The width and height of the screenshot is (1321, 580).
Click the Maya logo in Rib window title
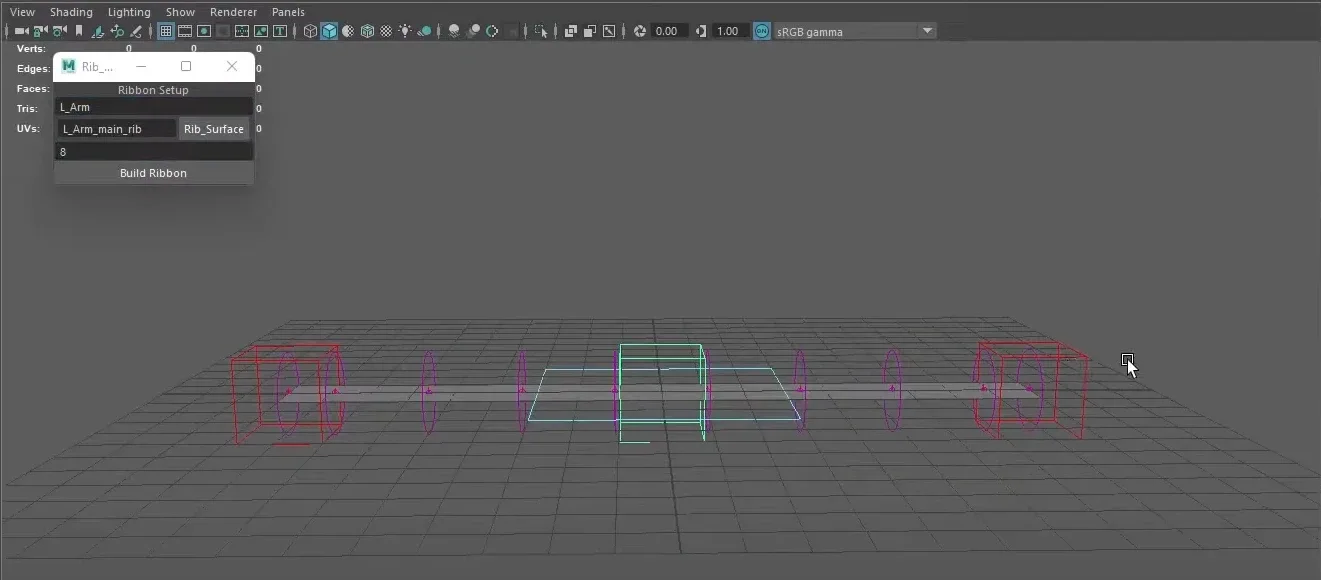click(69, 66)
